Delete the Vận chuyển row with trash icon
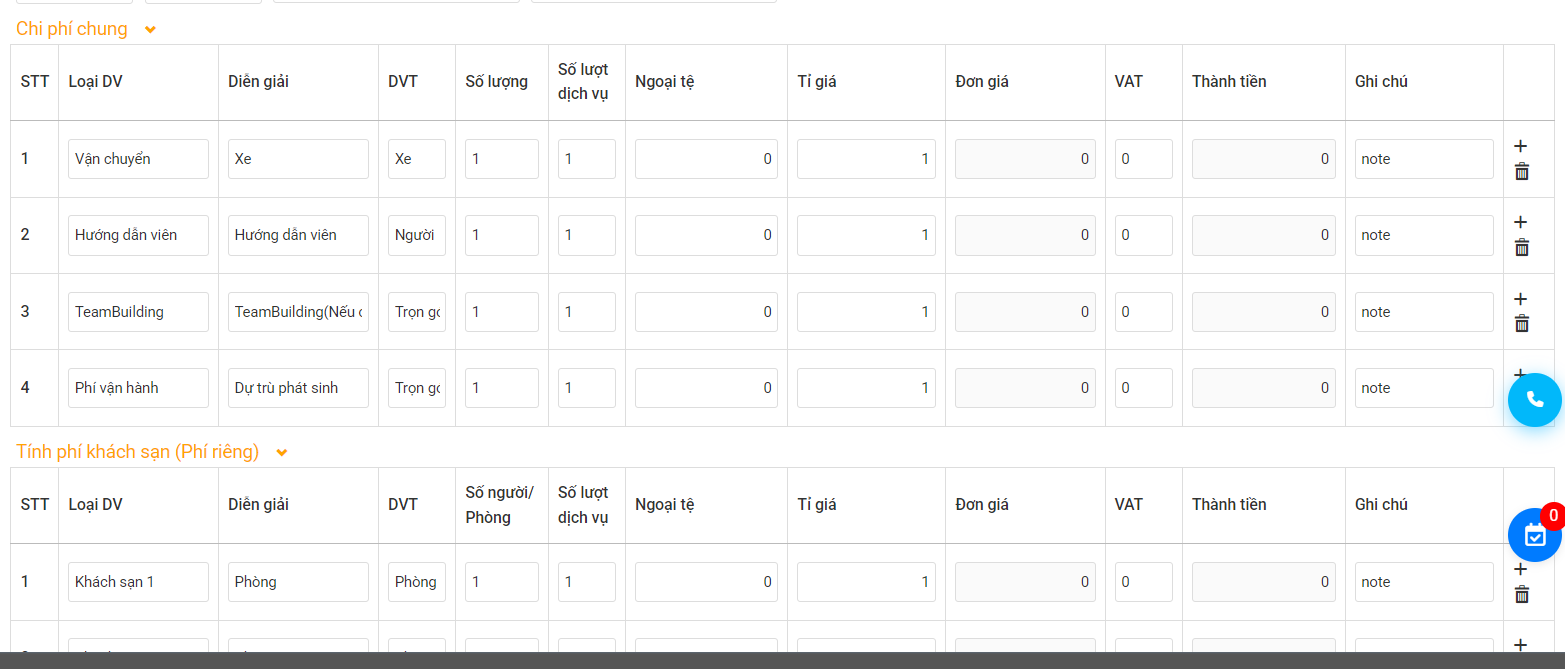The image size is (1565, 669). (x=1522, y=171)
